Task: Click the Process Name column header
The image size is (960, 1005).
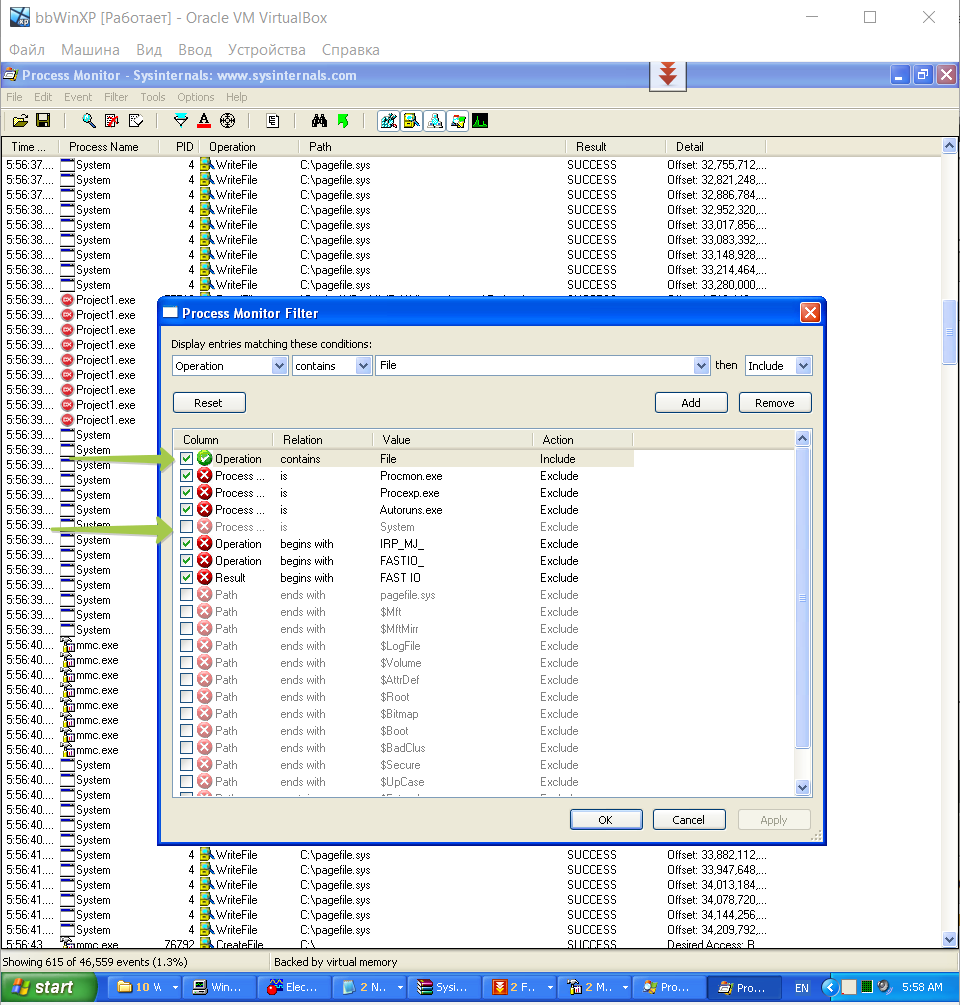Action: point(108,147)
